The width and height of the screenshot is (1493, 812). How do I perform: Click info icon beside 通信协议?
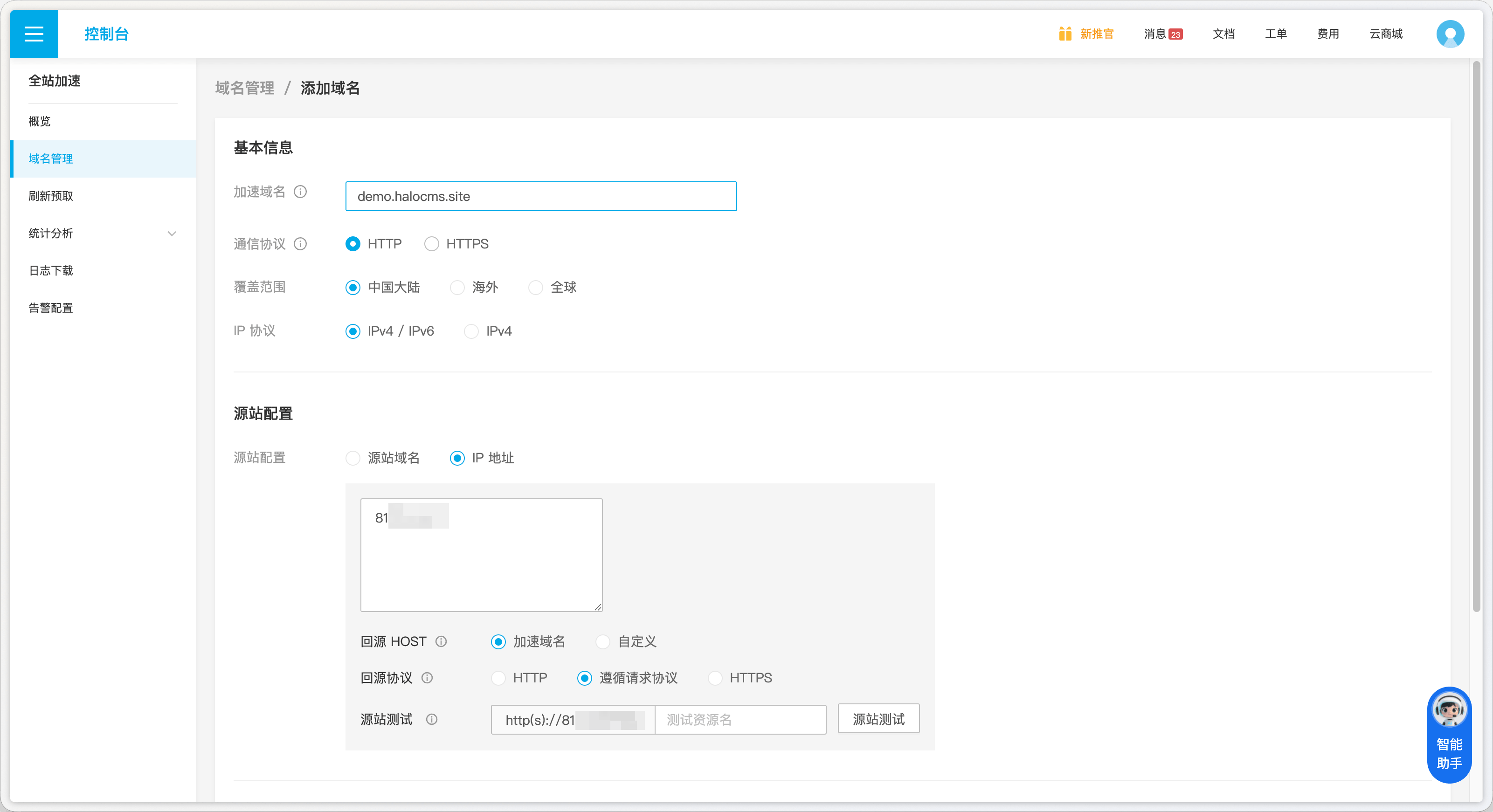click(x=300, y=244)
